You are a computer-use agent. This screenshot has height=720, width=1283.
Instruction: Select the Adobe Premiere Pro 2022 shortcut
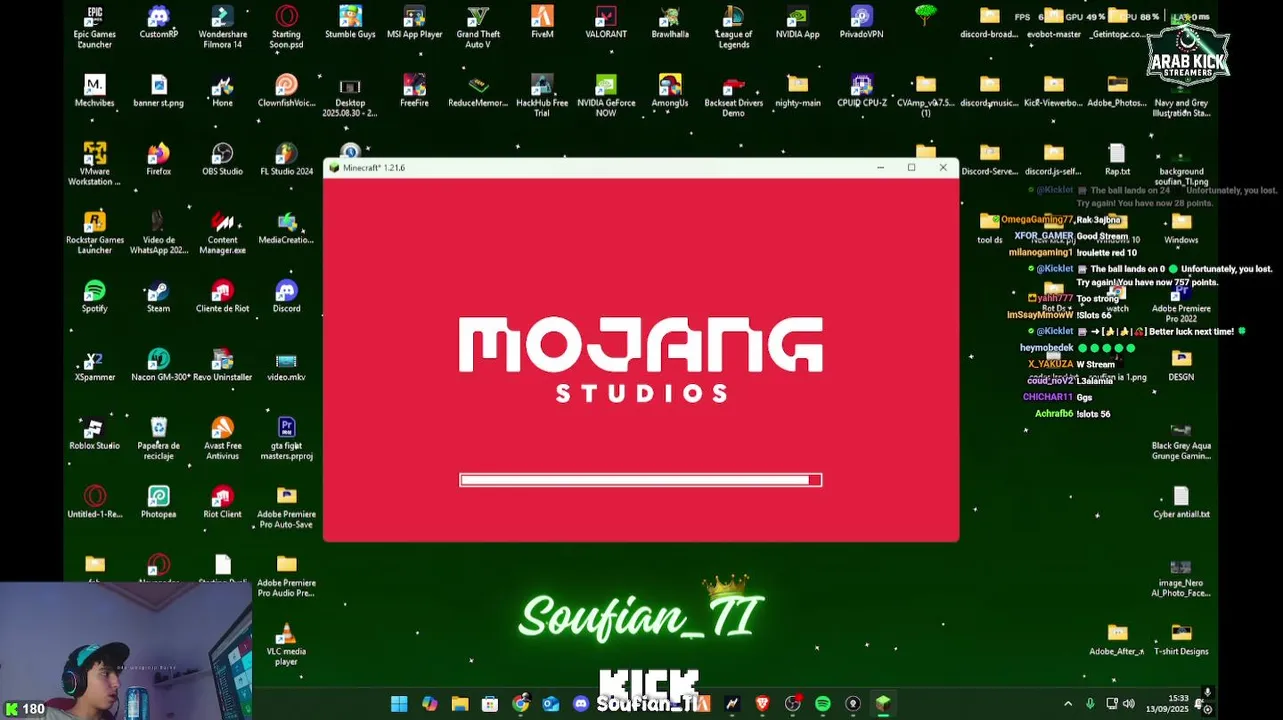click(1181, 302)
